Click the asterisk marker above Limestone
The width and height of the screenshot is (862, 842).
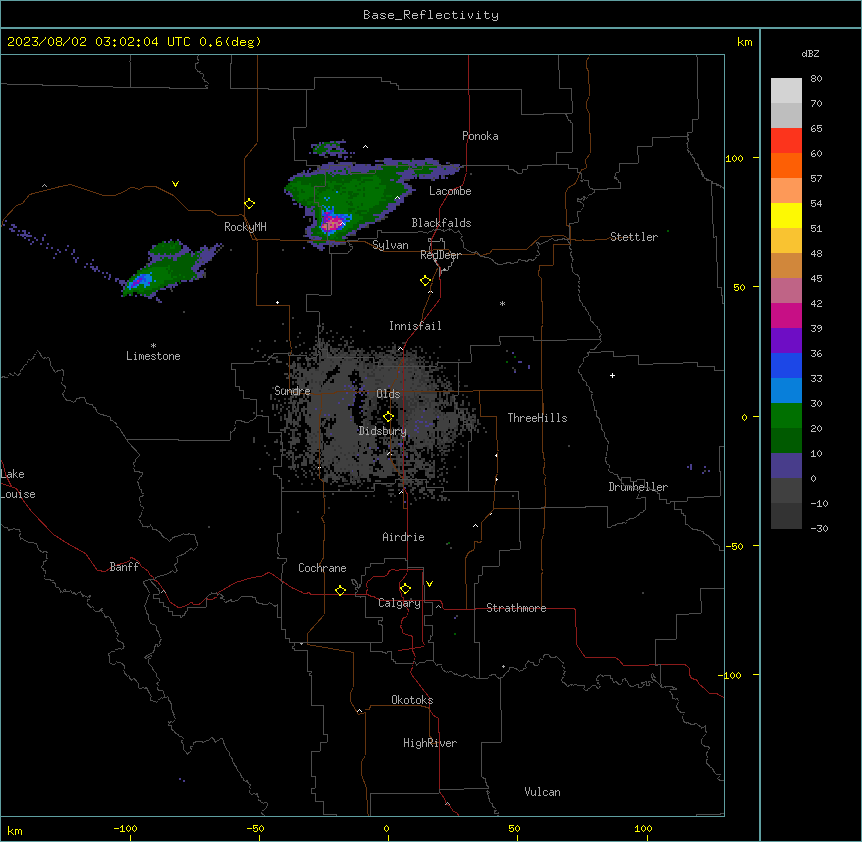153,345
